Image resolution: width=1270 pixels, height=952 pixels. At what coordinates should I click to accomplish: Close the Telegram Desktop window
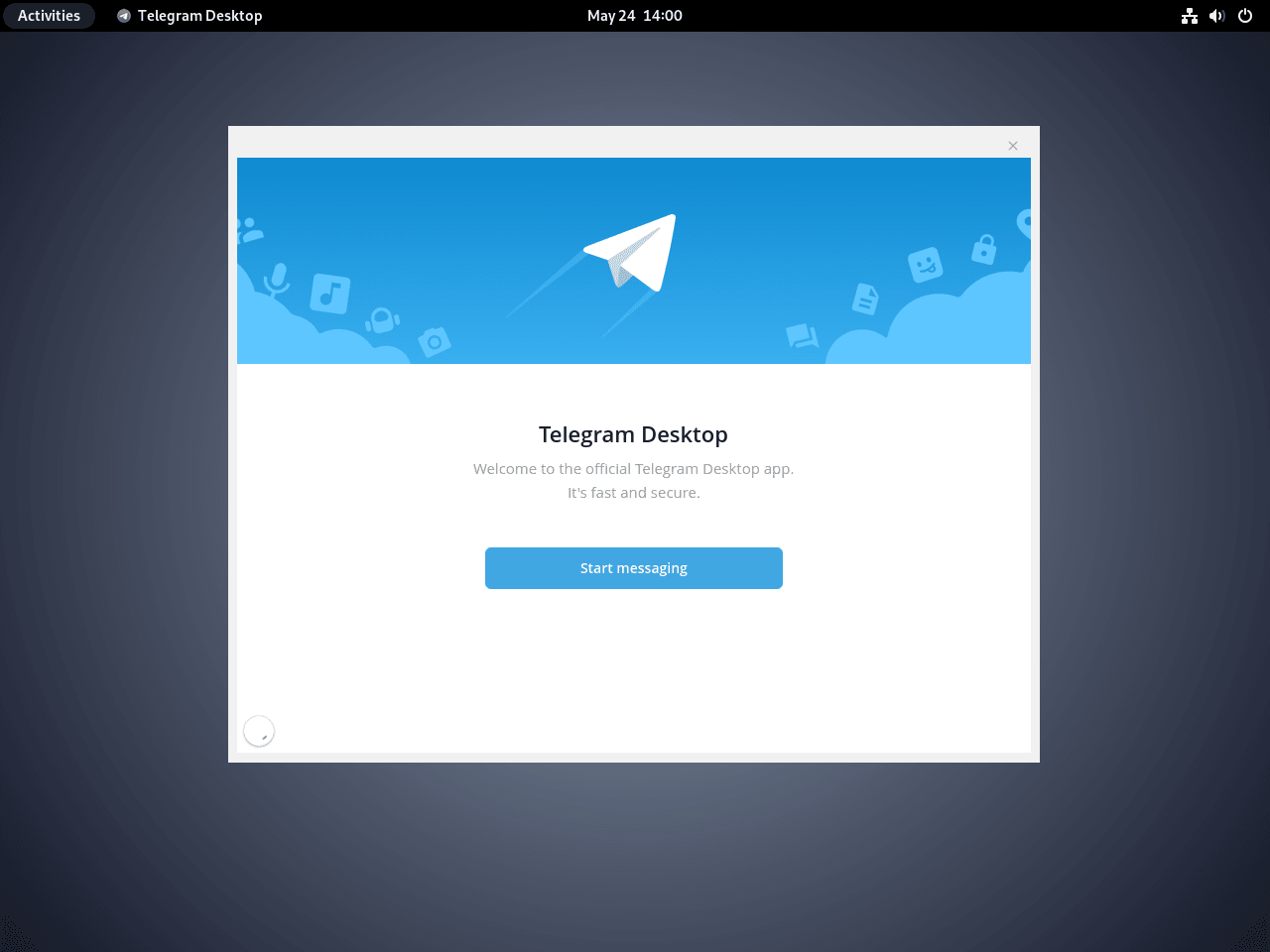coord(1013,146)
